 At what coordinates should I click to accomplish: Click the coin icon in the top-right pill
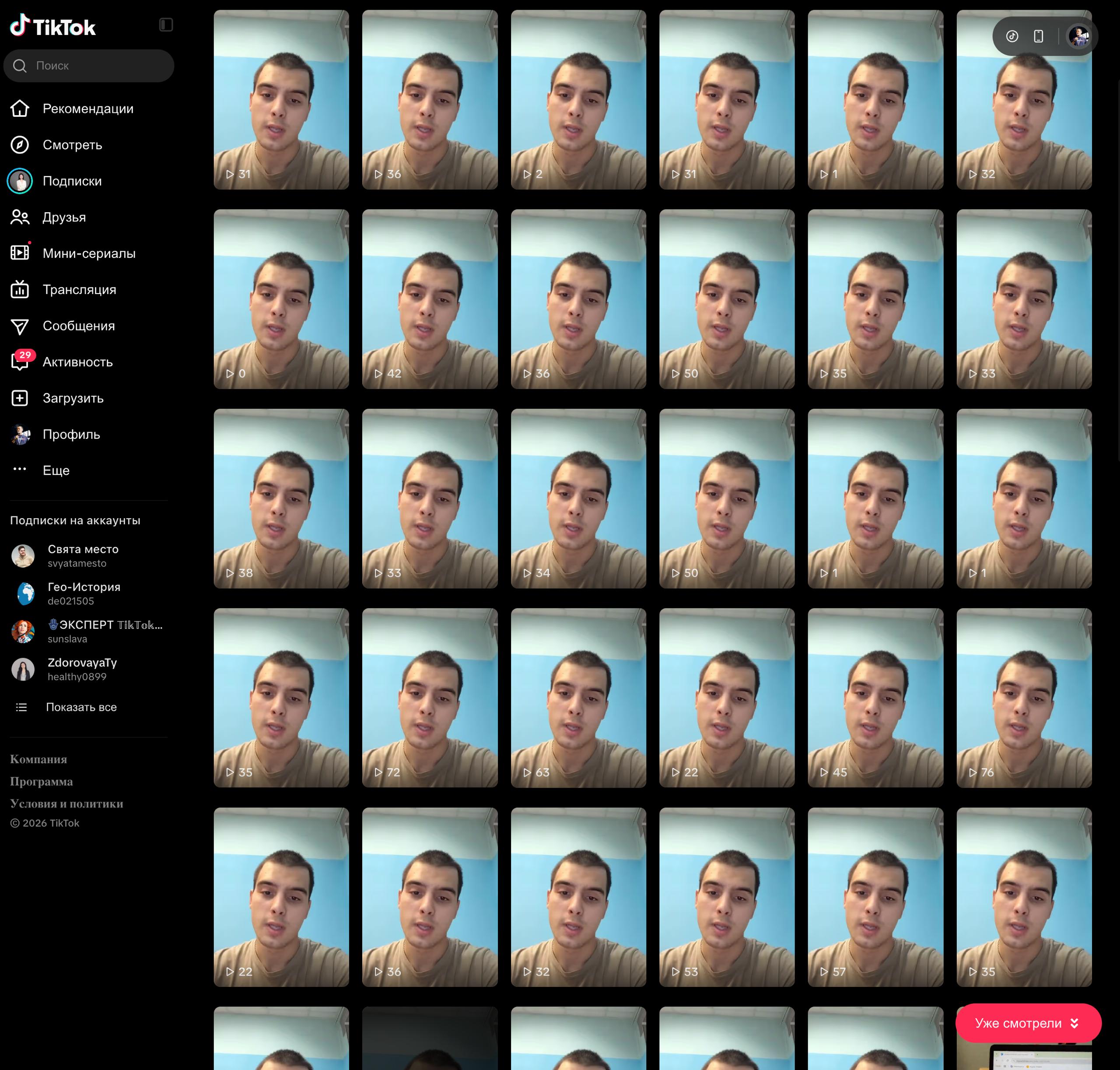(1012, 36)
